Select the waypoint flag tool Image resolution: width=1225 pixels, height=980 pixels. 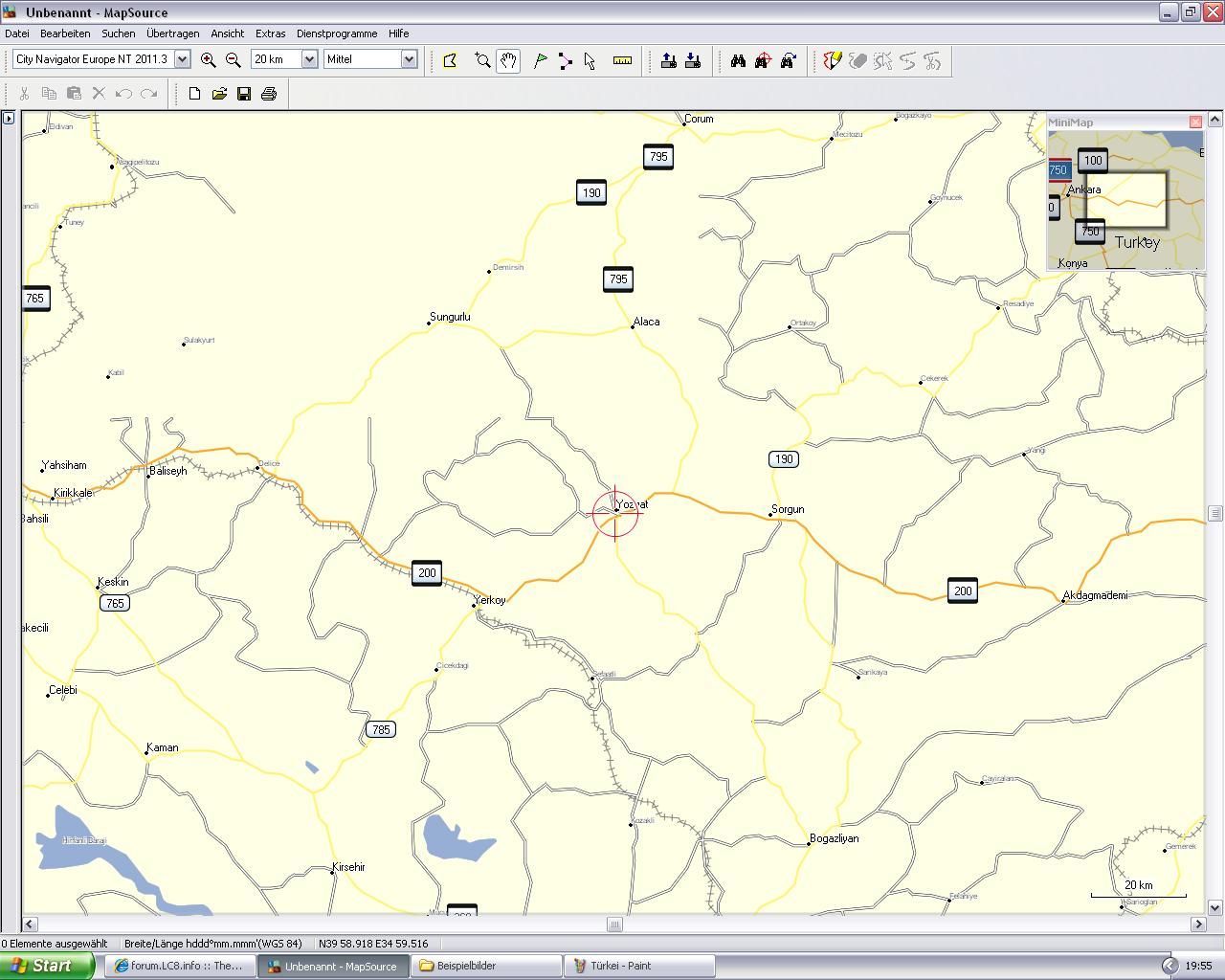pos(541,61)
